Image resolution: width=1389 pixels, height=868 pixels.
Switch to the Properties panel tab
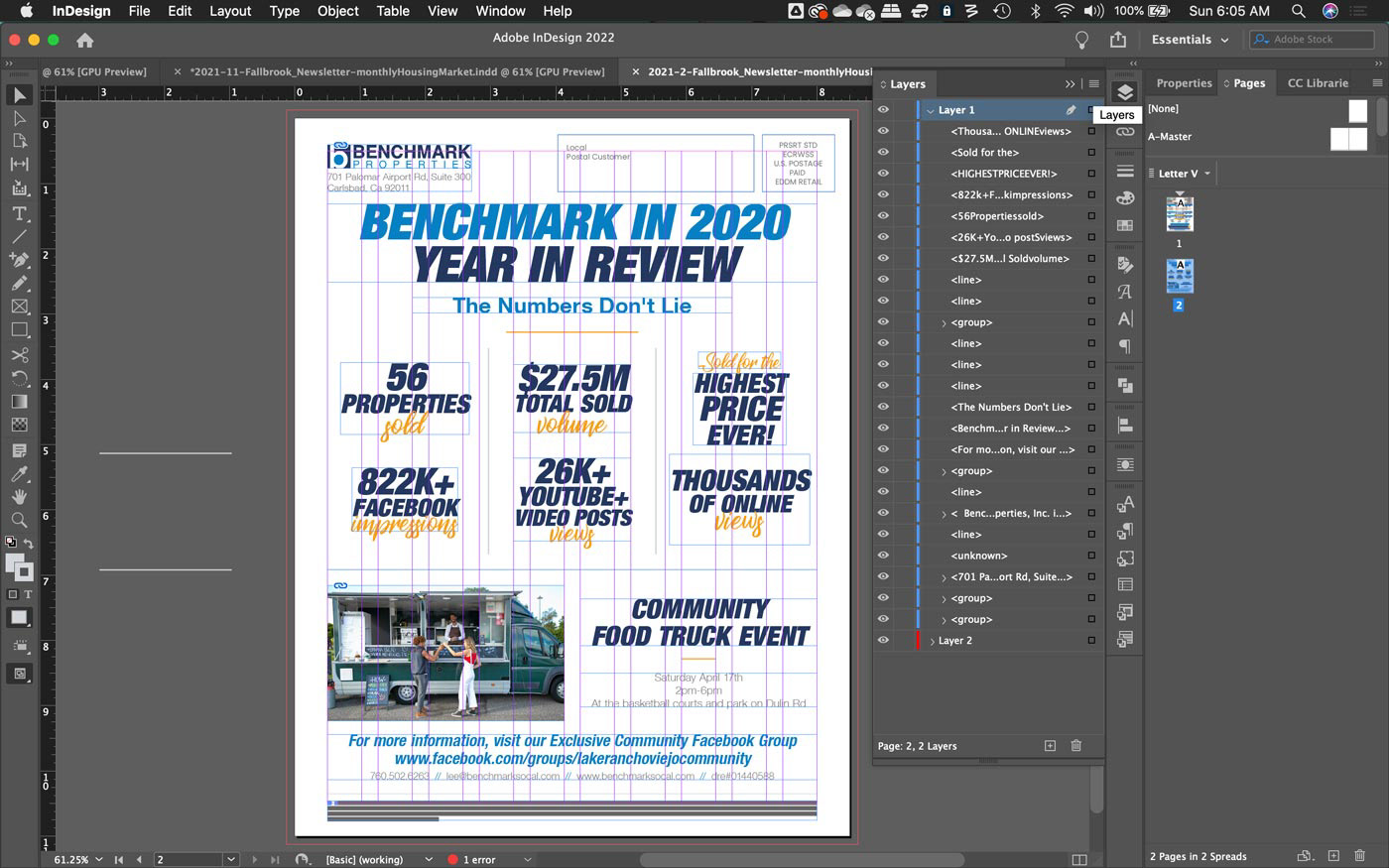(x=1184, y=83)
